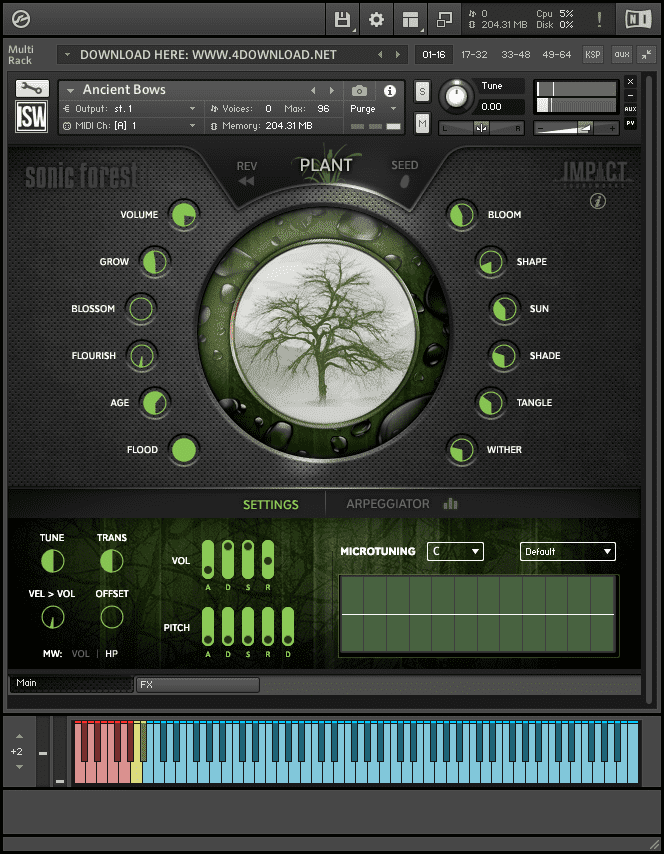The image size is (664, 854).
Task: Click the arpeggiator bars icon
Action: coord(450,504)
